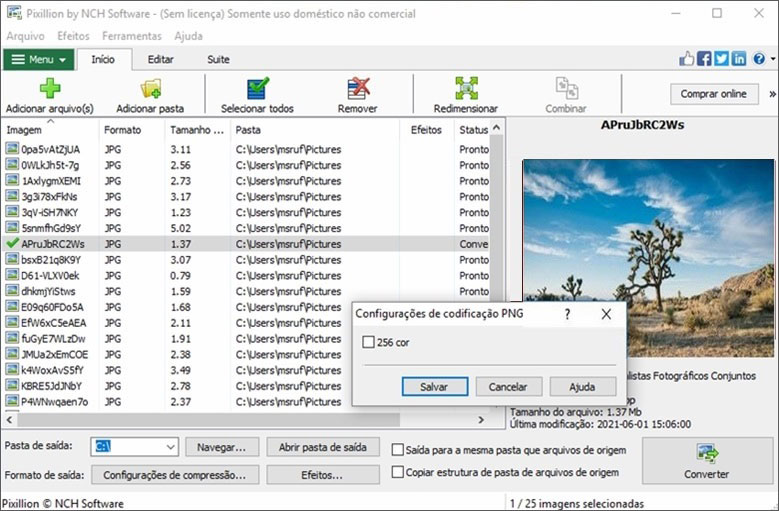This screenshot has height=511, width=779.
Task: Open the green Menu dropdown button
Action: point(39,60)
